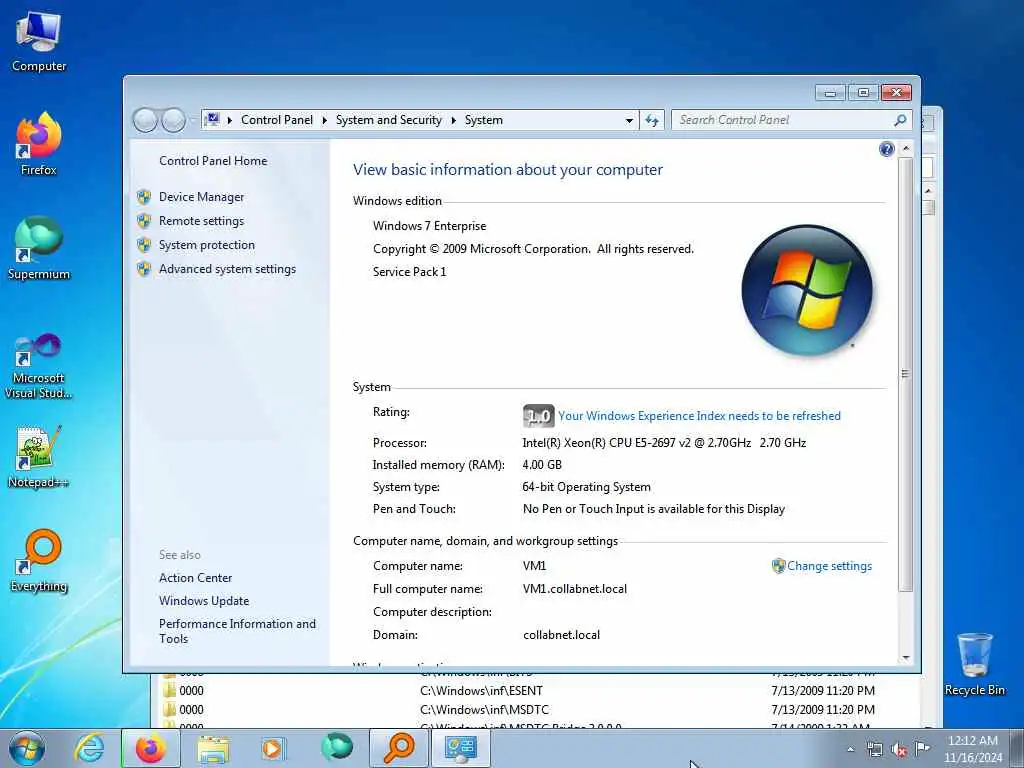The image size is (1024, 768).
Task: Open address bar history dropdown
Action: [x=629, y=120]
